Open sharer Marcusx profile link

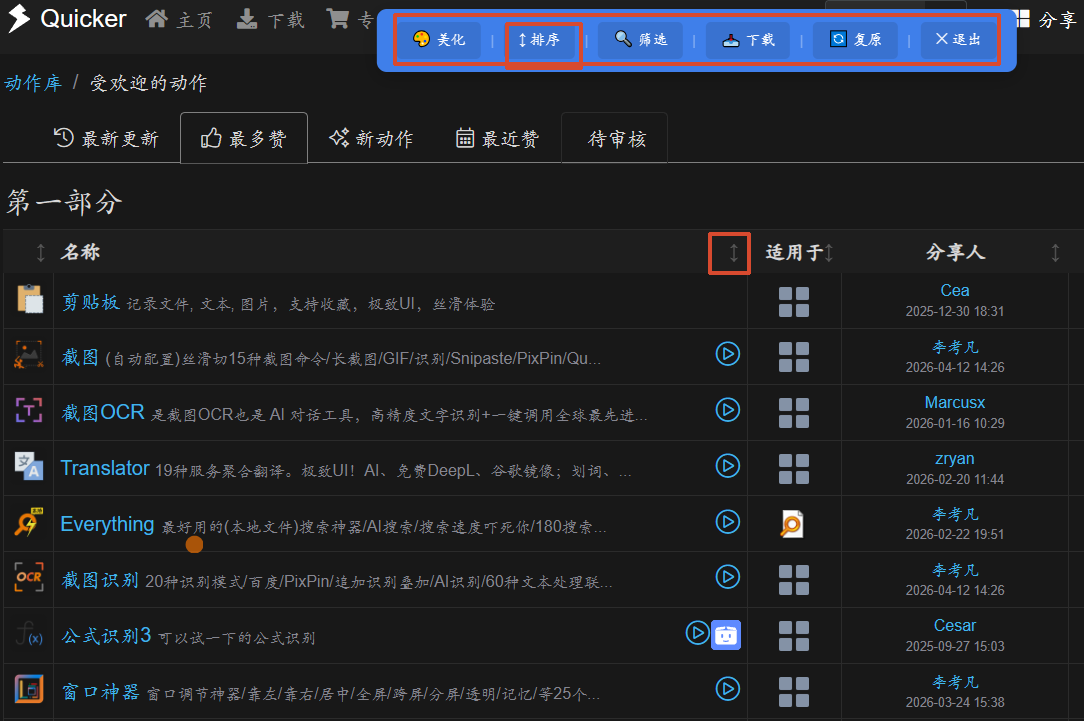(955, 402)
